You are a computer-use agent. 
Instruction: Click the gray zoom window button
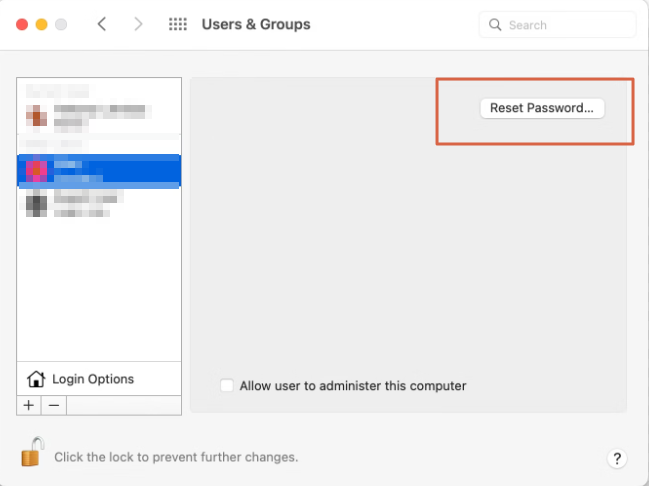click(x=61, y=24)
